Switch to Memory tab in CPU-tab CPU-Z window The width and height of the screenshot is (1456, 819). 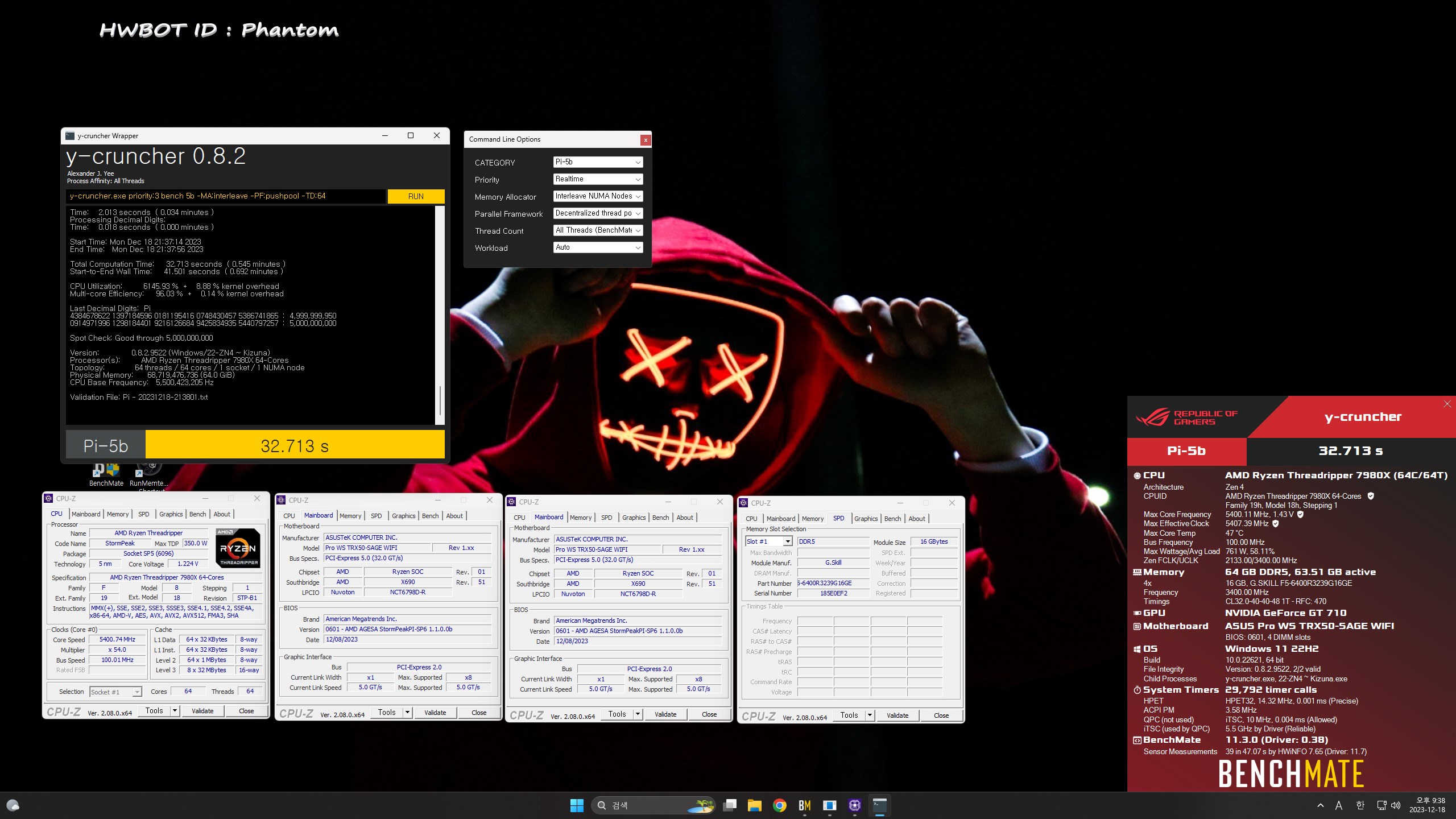coord(118,514)
